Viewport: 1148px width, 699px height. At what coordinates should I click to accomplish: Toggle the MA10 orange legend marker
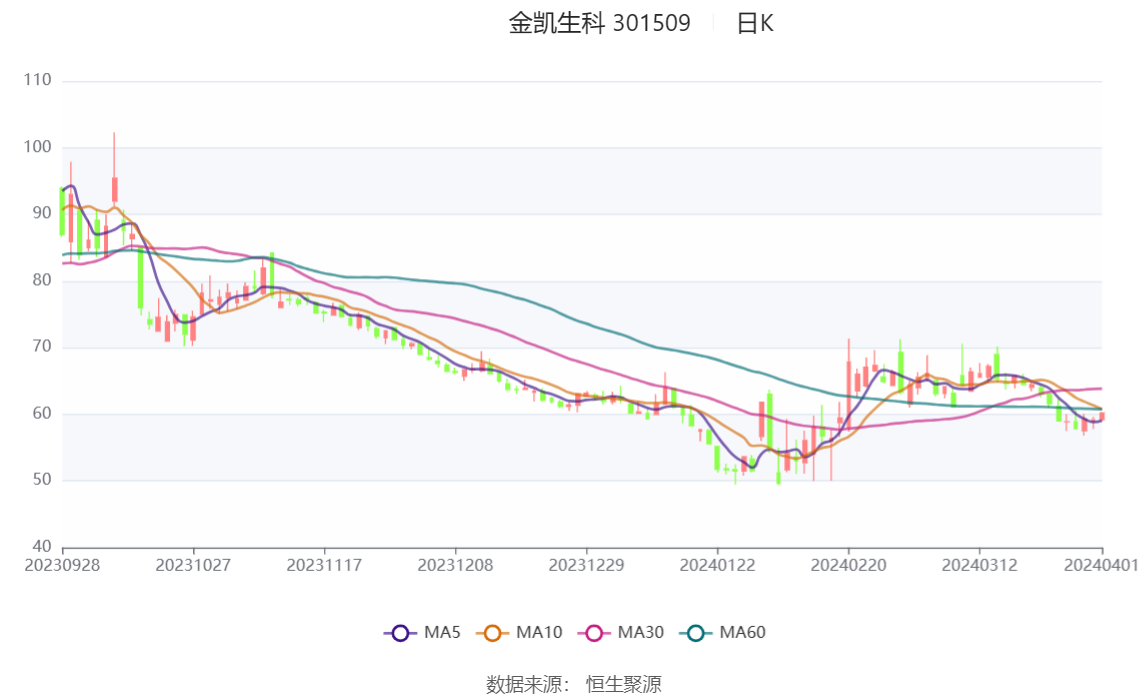pos(492,633)
